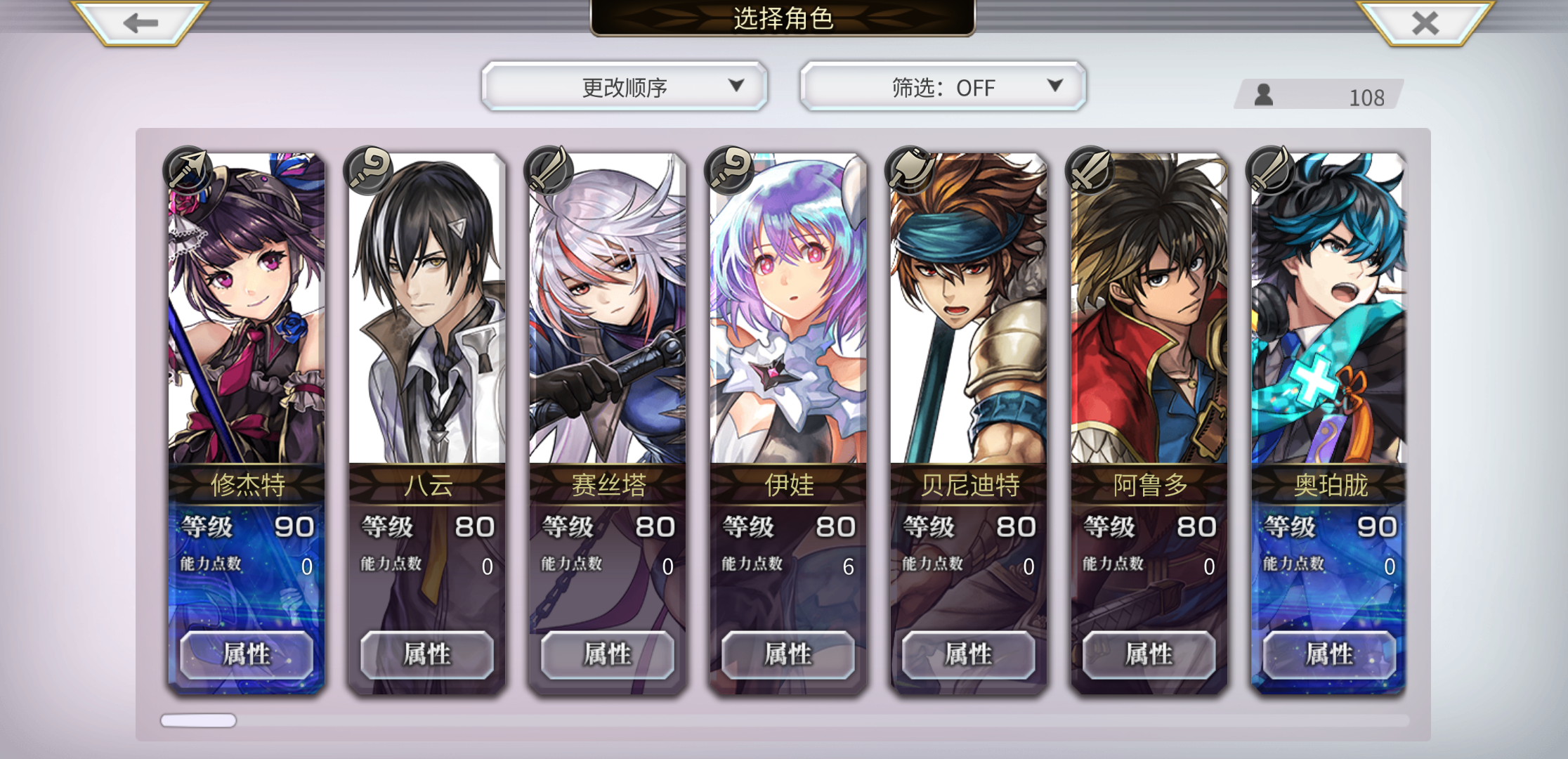Click the arrow on the 筛选 dropdown
Image resolution: width=1568 pixels, height=759 pixels.
[1054, 86]
